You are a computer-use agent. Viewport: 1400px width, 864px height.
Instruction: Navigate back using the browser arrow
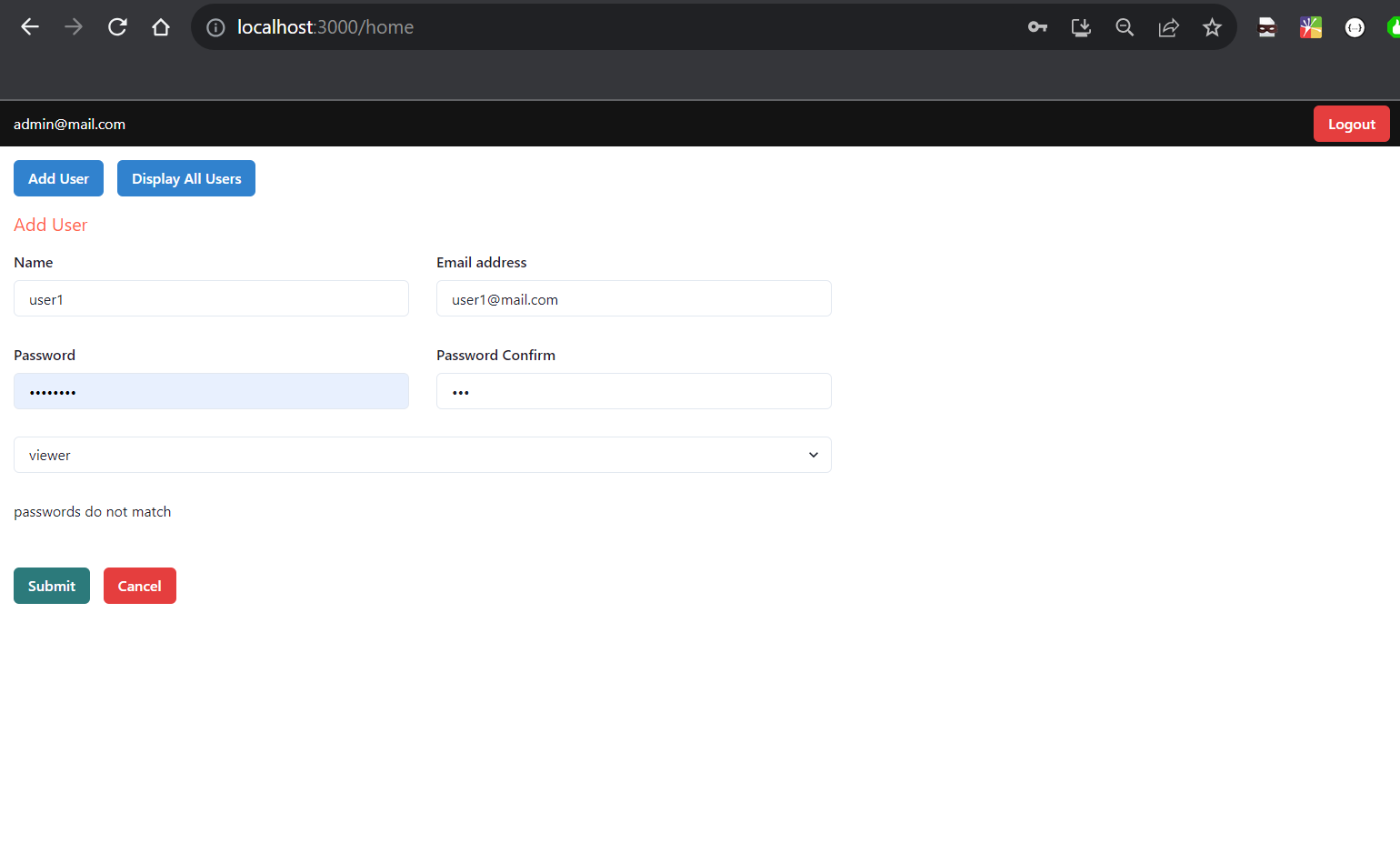30,26
